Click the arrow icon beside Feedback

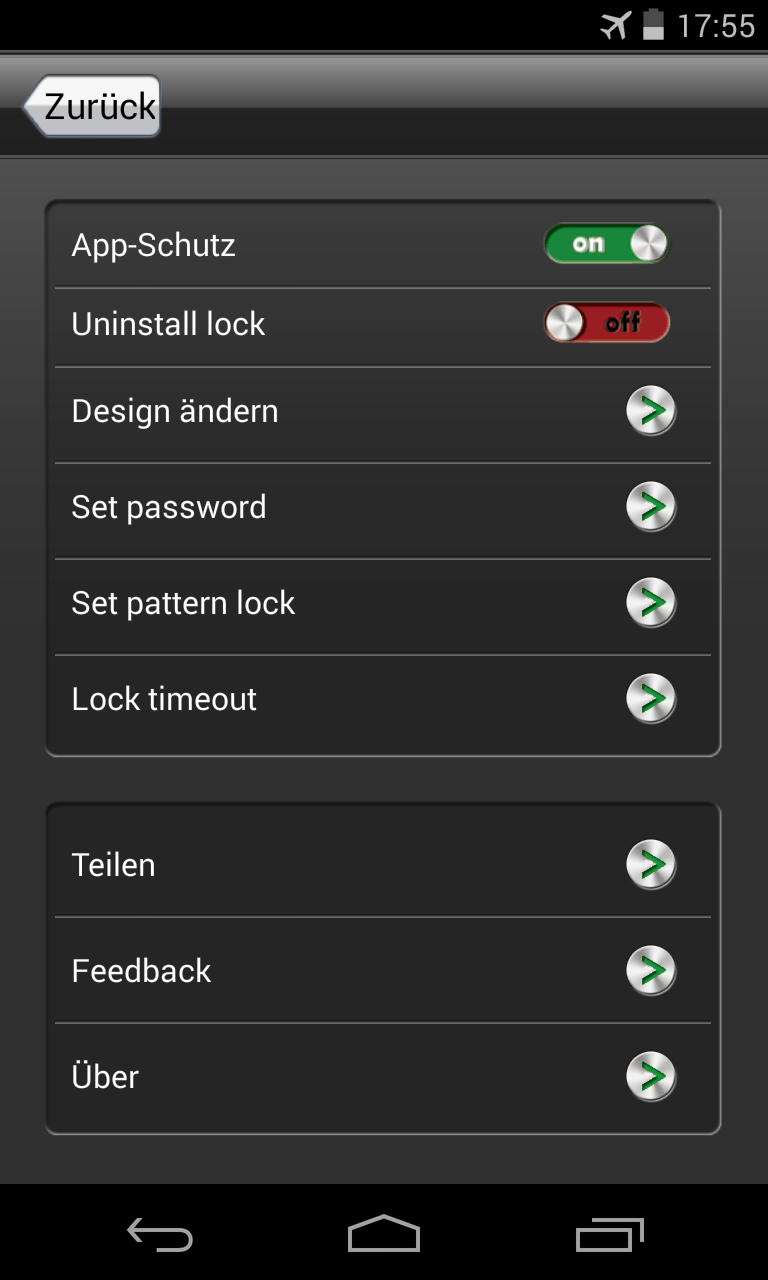pyautogui.click(x=651, y=970)
